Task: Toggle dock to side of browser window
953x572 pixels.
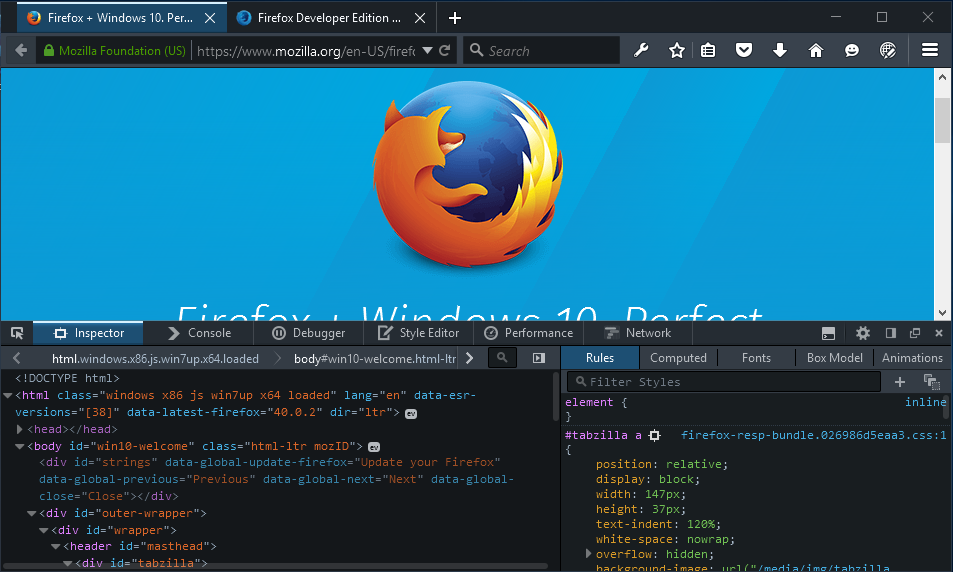Action: (890, 333)
